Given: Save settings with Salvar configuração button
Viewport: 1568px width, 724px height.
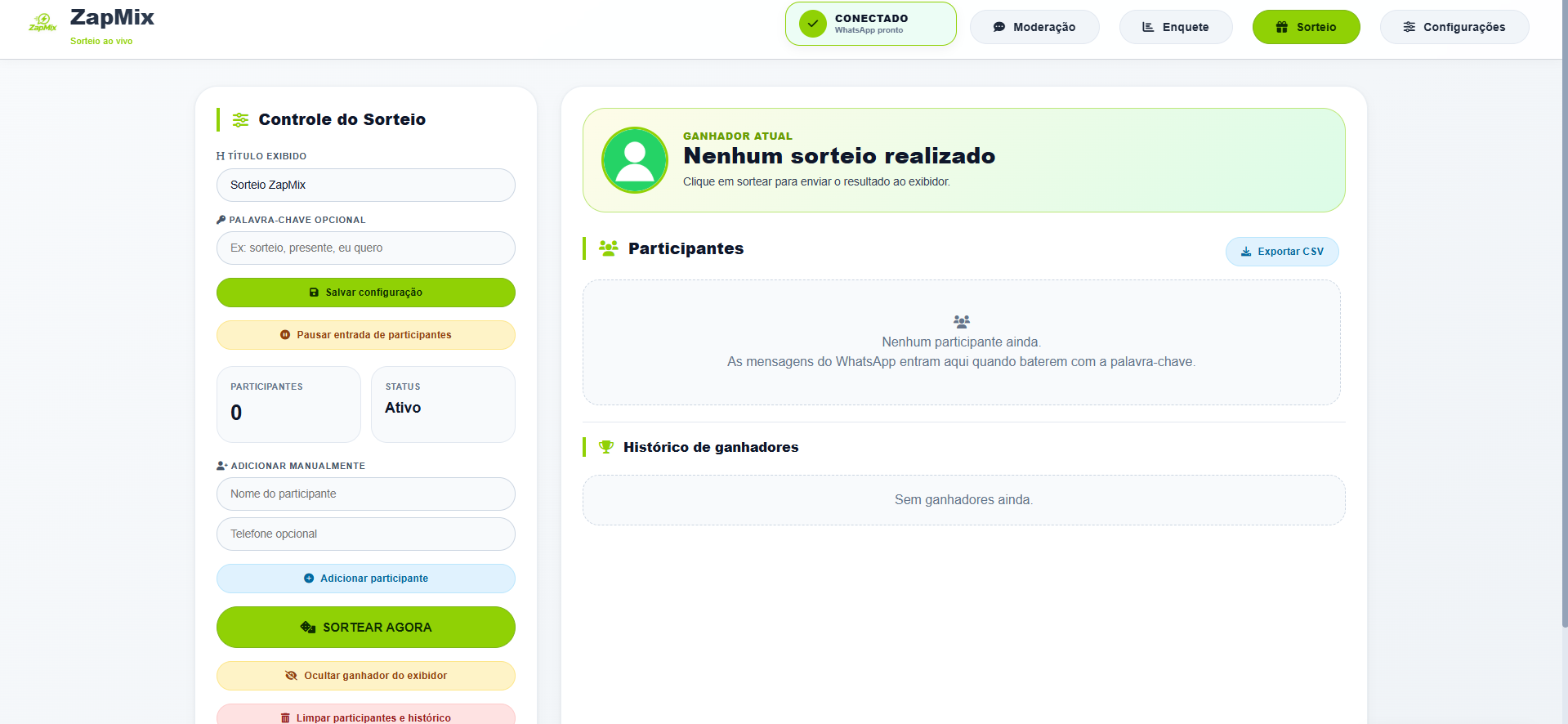Looking at the screenshot, I should (x=366, y=293).
